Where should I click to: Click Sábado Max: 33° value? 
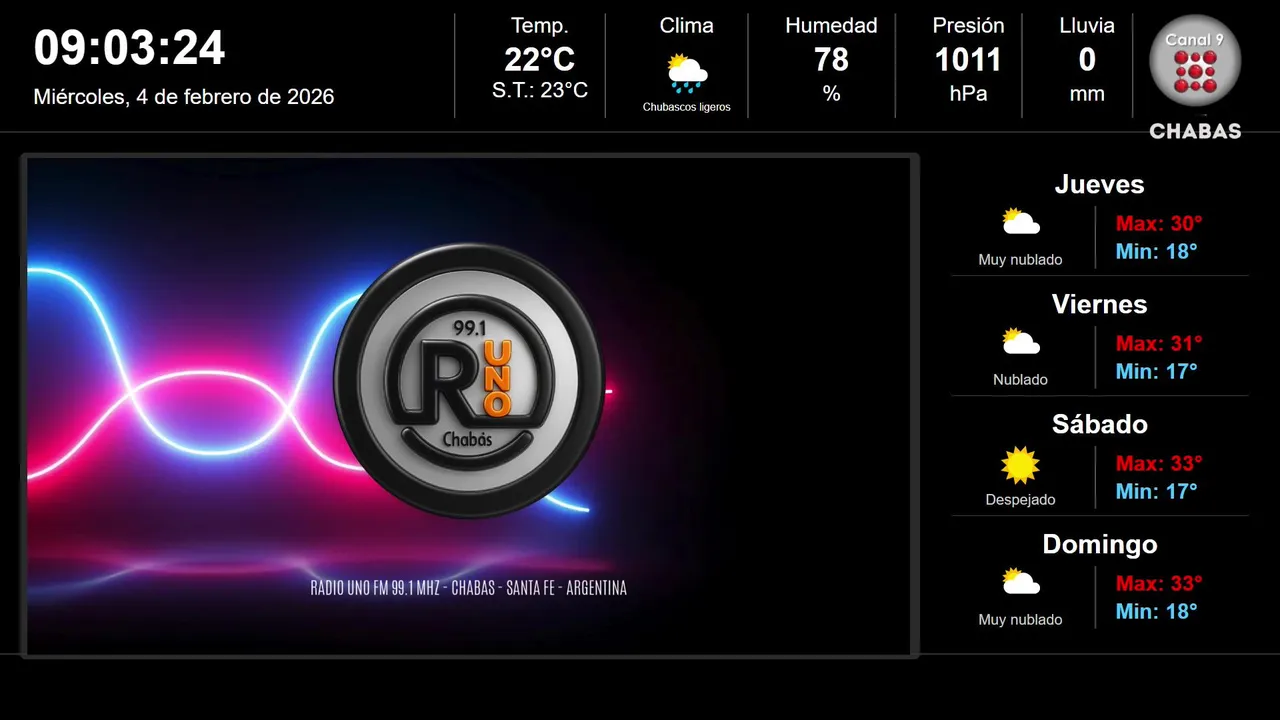(1159, 464)
